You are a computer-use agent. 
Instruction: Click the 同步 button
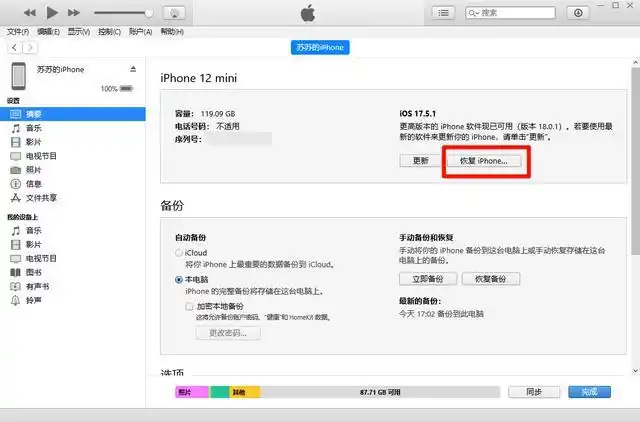tap(534, 392)
